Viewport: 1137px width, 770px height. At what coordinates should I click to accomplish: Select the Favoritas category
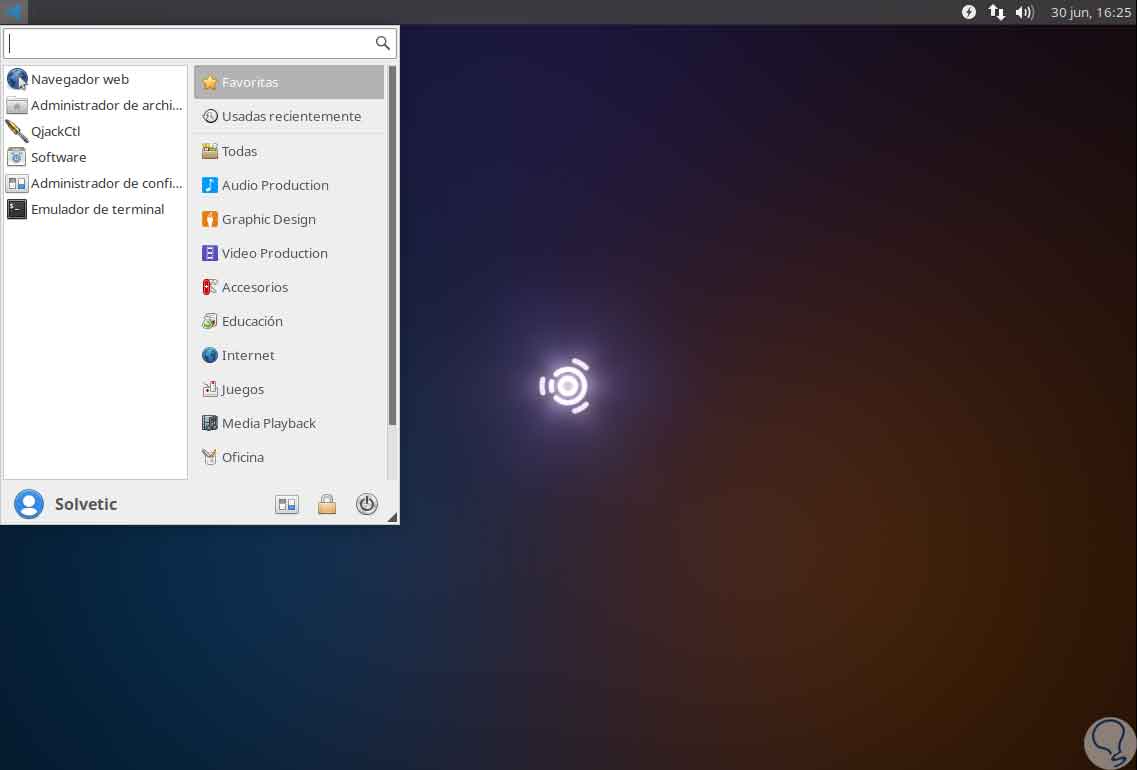coord(289,82)
